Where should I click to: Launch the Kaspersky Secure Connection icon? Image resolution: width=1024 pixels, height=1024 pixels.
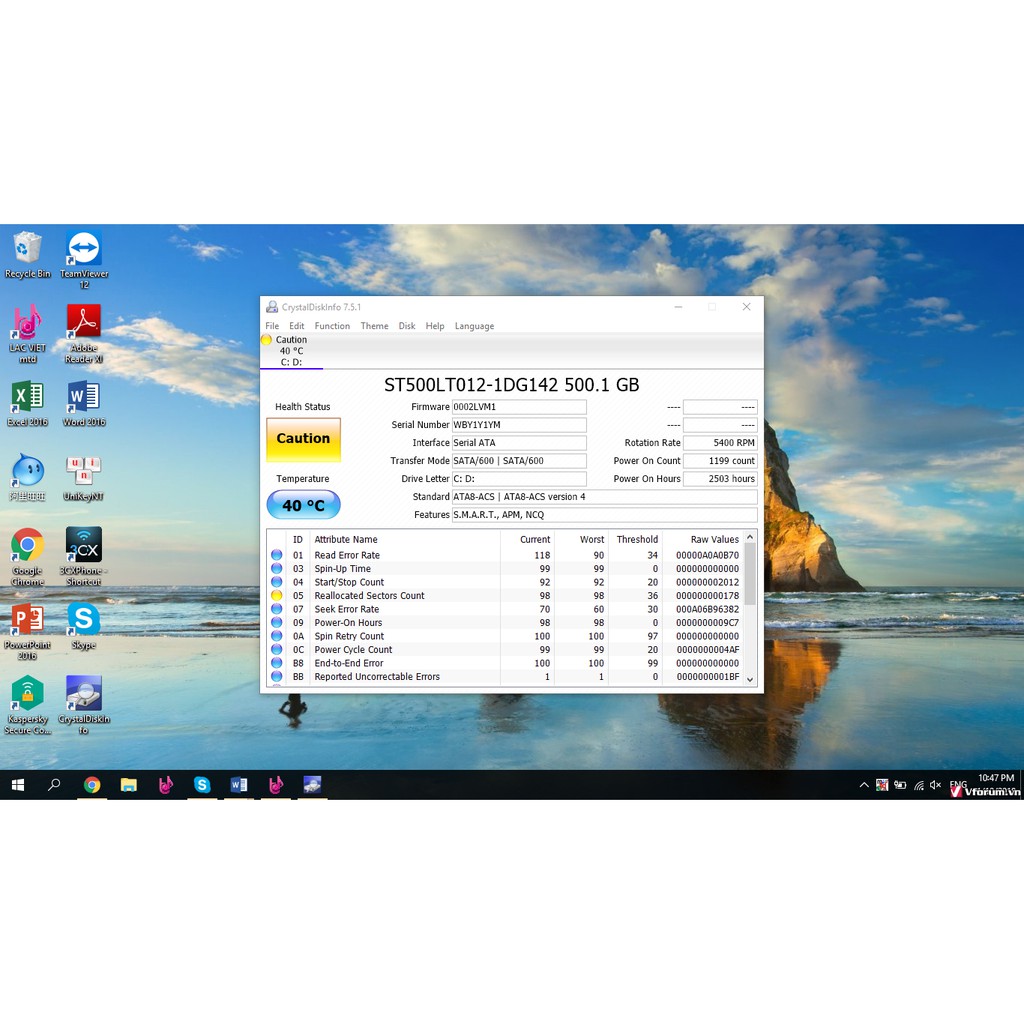(x=27, y=694)
